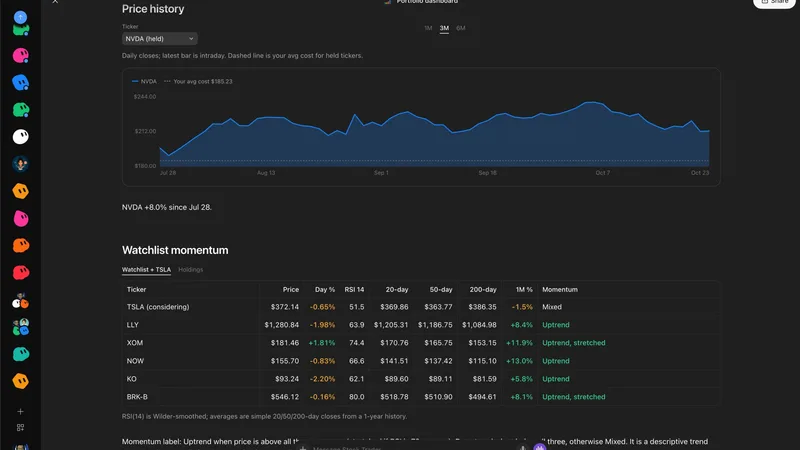This screenshot has width=800, height=450.
Task: Click the $212.00 y-axis label
Action: [x=145, y=131]
